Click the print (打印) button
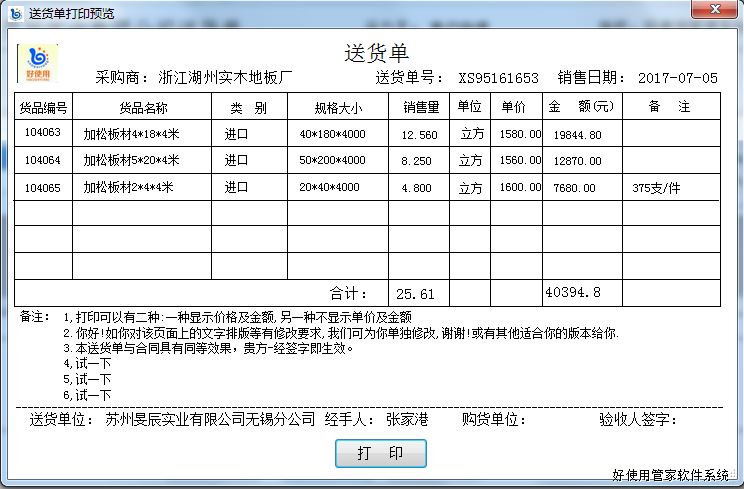The image size is (744, 489). pos(380,453)
